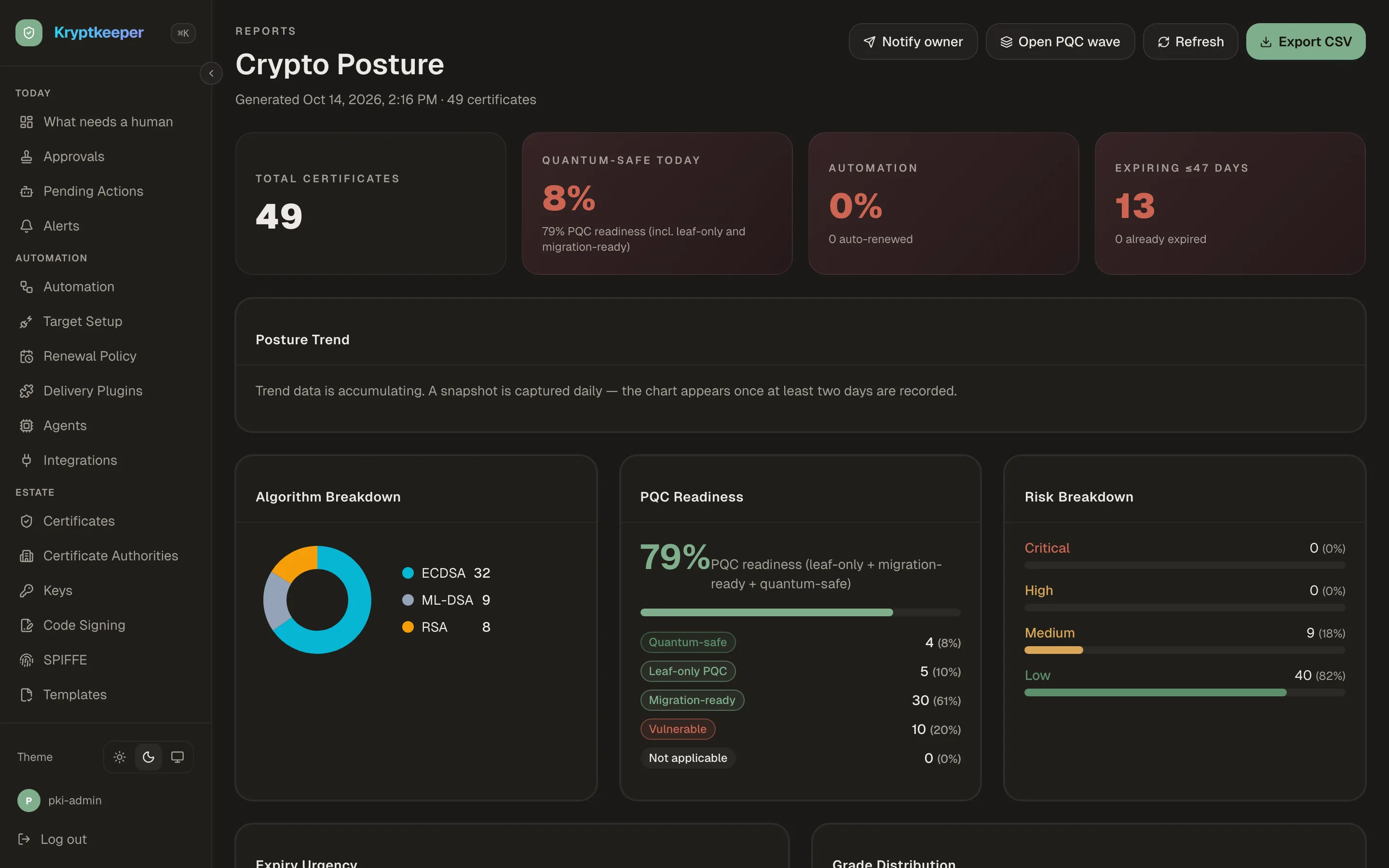Open Agents CPU chip icon
Image resolution: width=1389 pixels, height=868 pixels.
[27, 425]
